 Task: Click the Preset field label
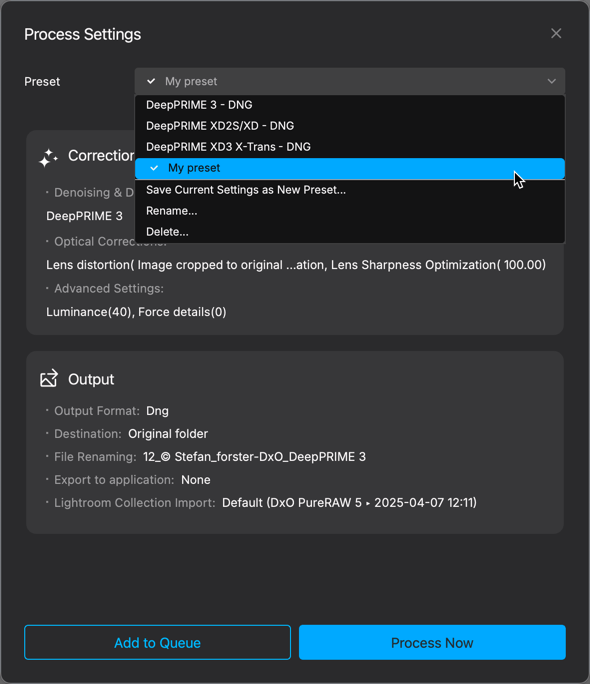click(x=42, y=82)
